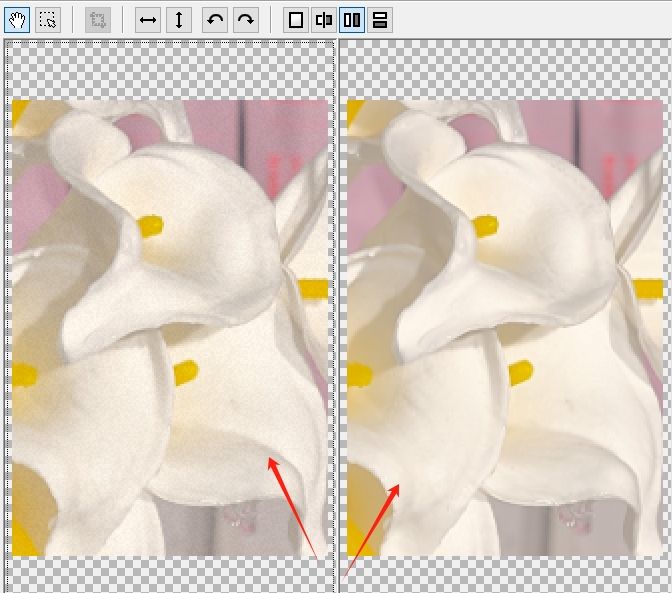Choose top-and-bottom stacked preview view

tap(380, 20)
